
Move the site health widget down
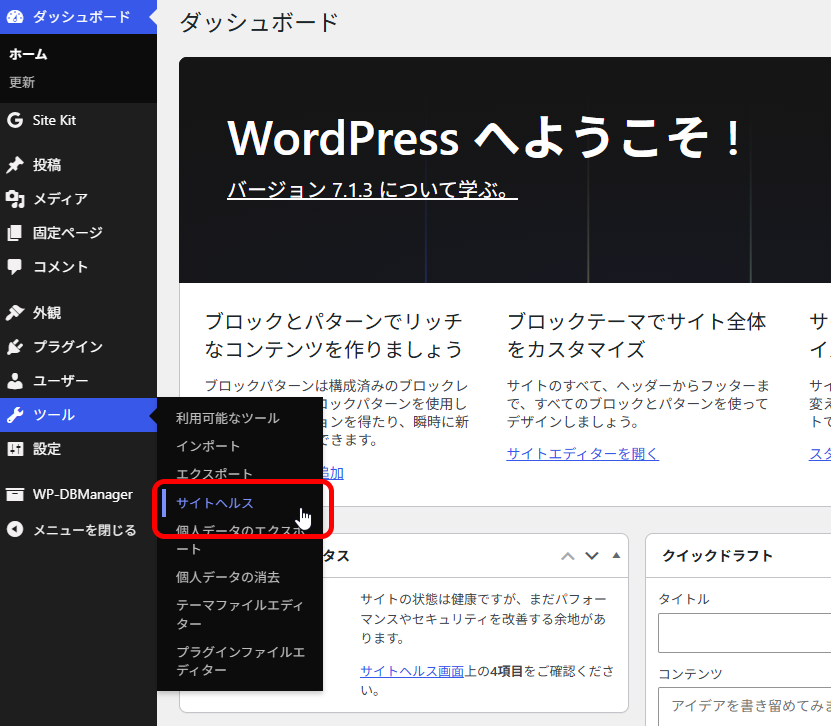pyautogui.click(x=591, y=556)
